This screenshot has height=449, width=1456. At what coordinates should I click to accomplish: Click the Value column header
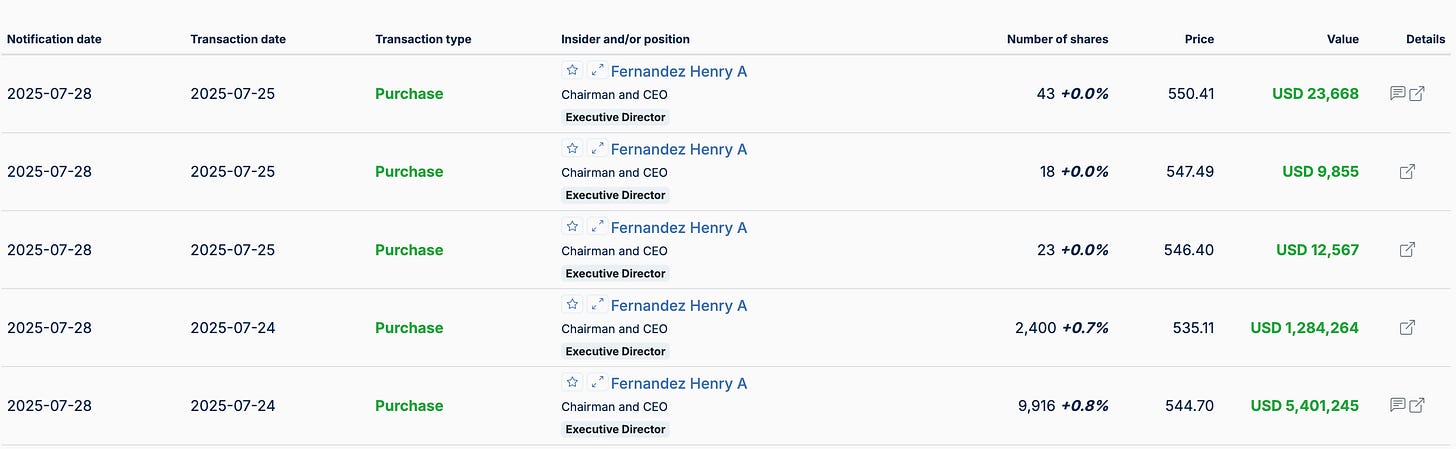pos(1343,40)
